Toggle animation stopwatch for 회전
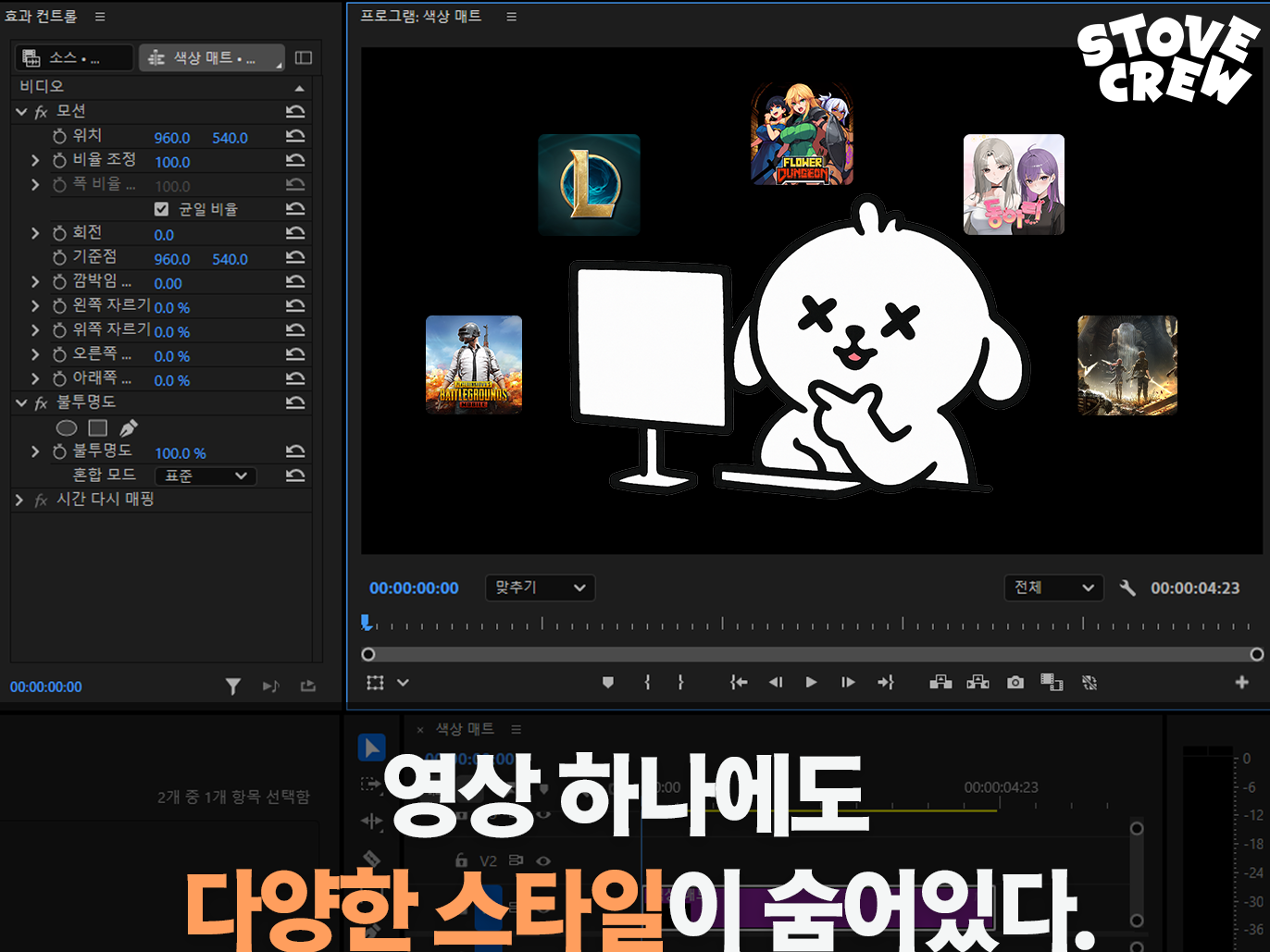This screenshot has height=952, width=1270. click(60, 233)
